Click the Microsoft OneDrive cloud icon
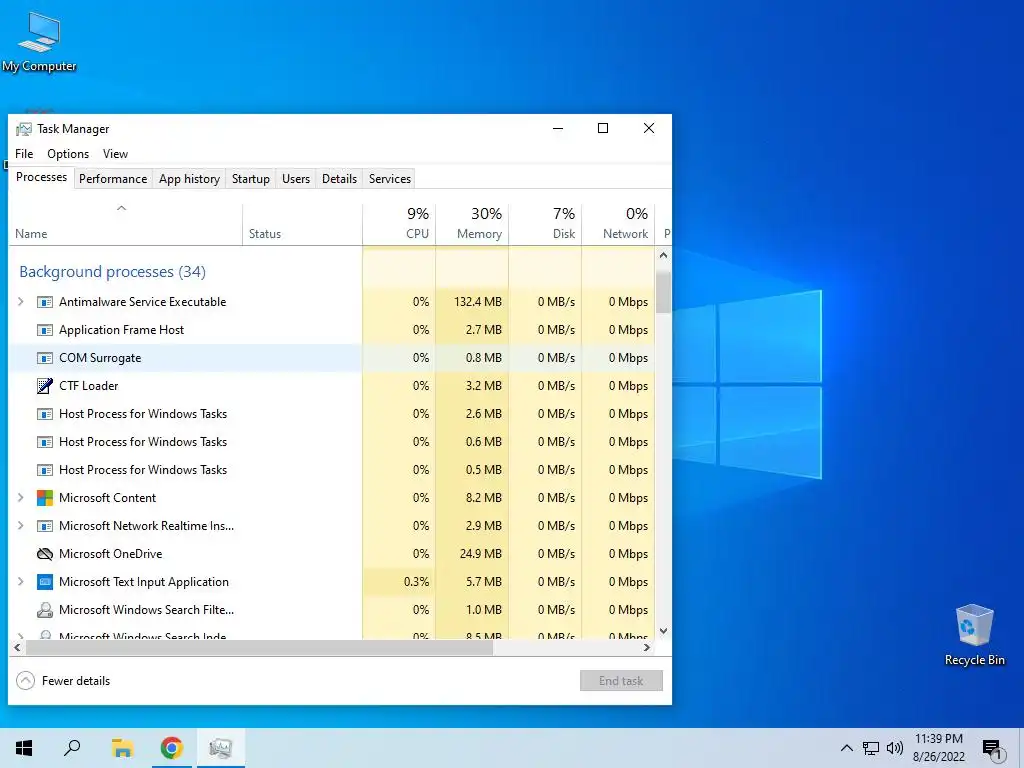 tap(44, 554)
